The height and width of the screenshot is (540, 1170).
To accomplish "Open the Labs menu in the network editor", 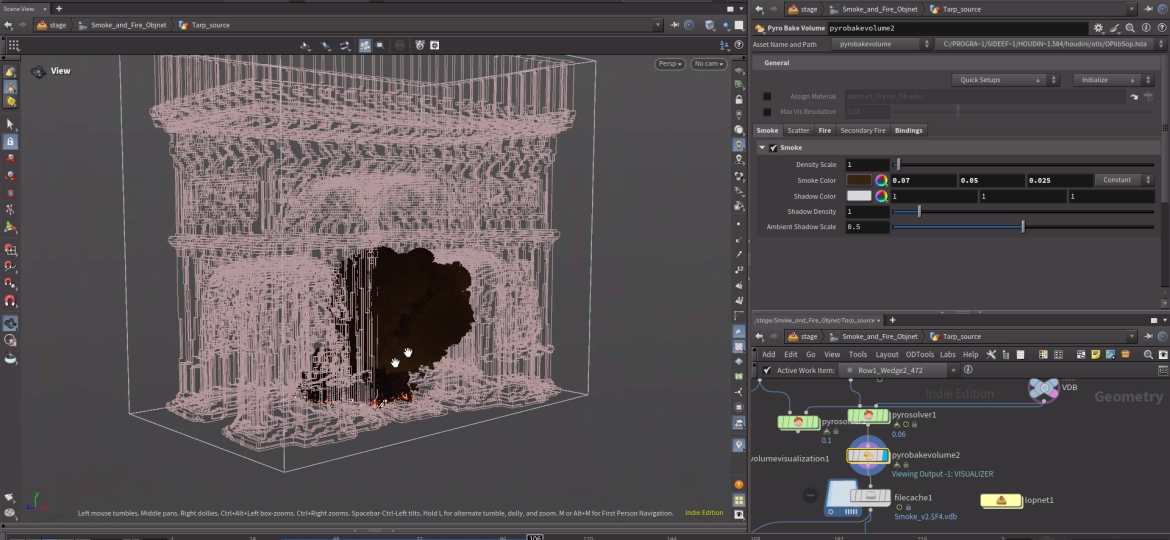I will tap(947, 354).
